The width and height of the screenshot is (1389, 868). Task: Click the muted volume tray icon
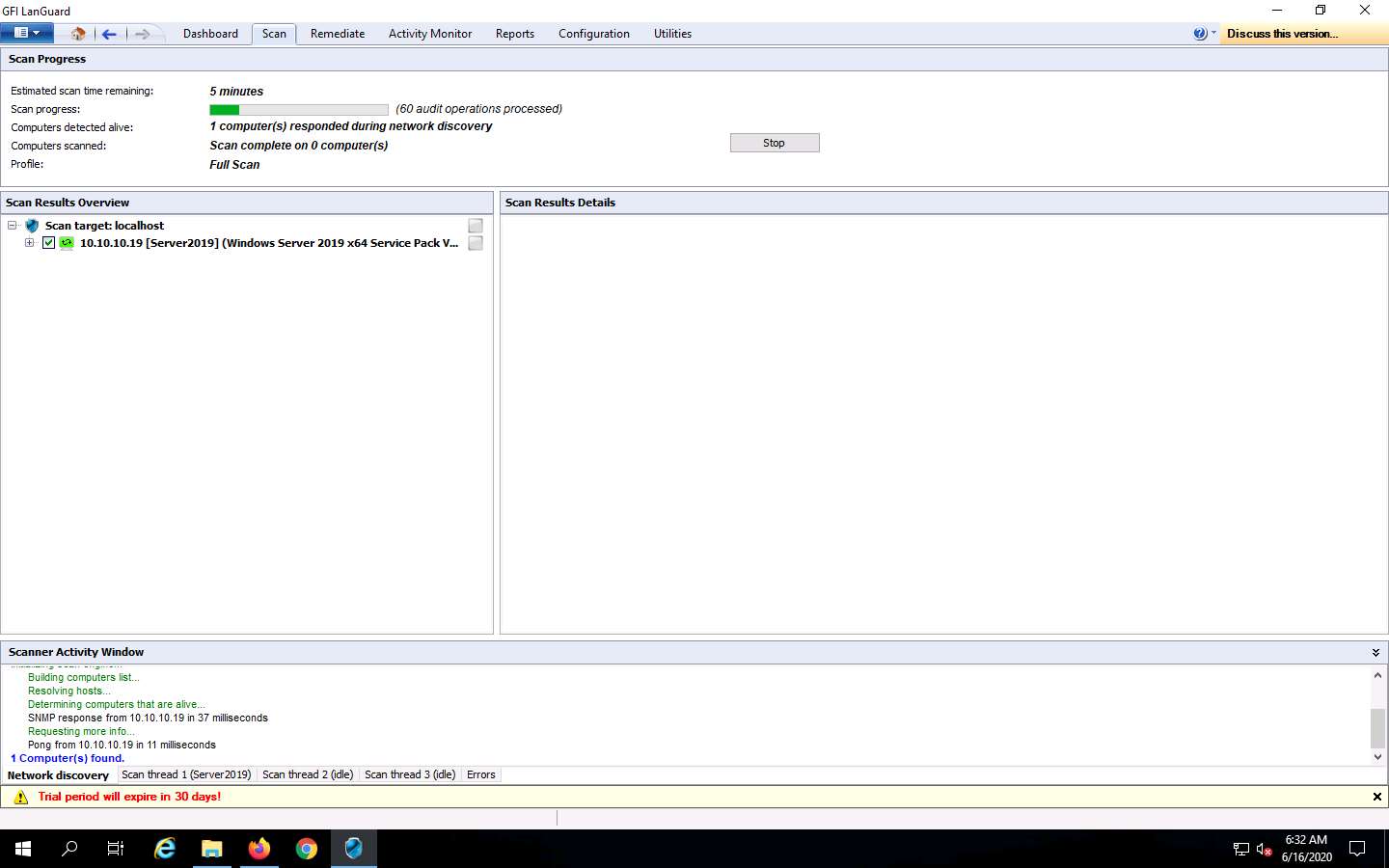click(1265, 849)
